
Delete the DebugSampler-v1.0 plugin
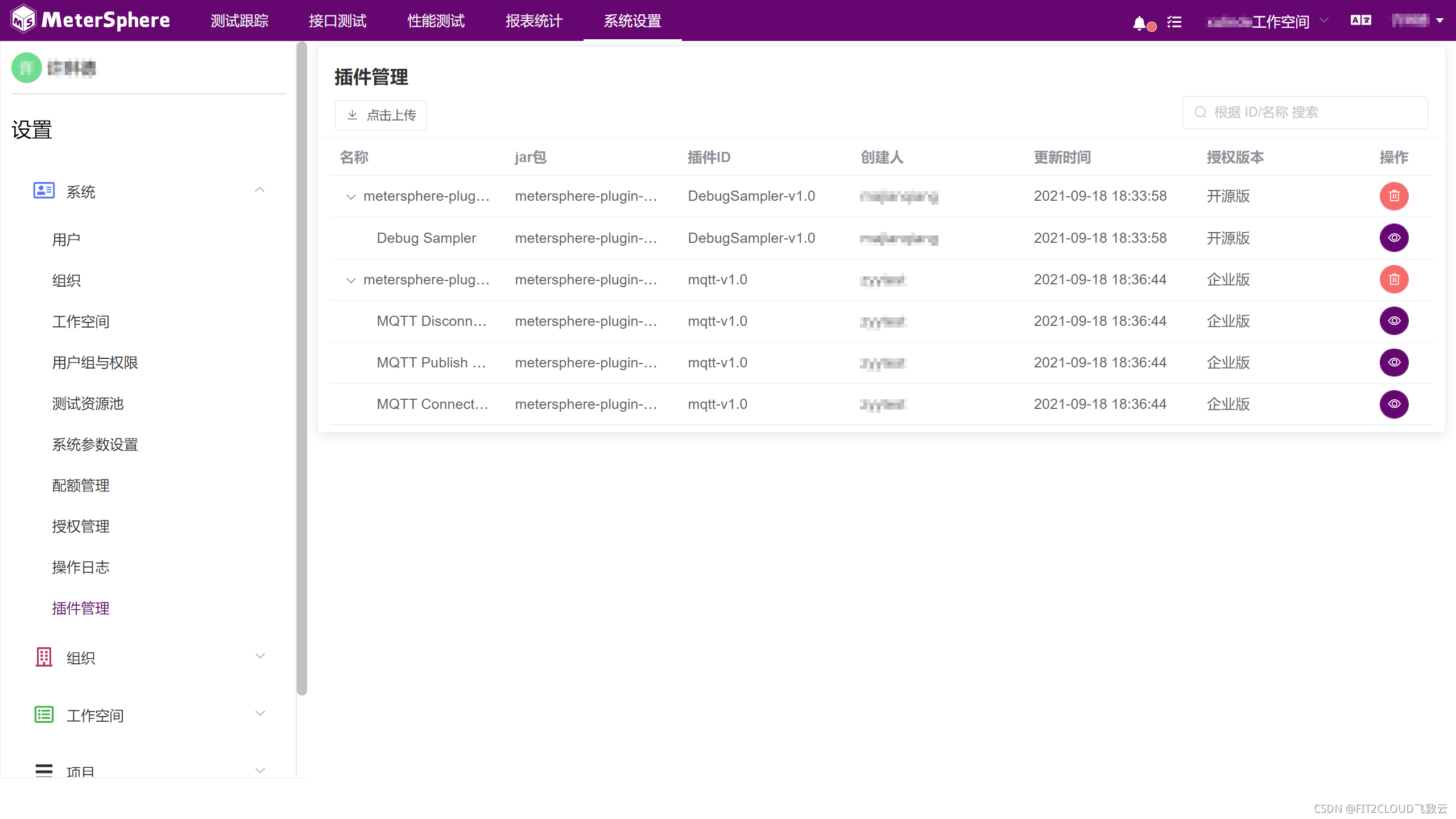click(x=1394, y=196)
